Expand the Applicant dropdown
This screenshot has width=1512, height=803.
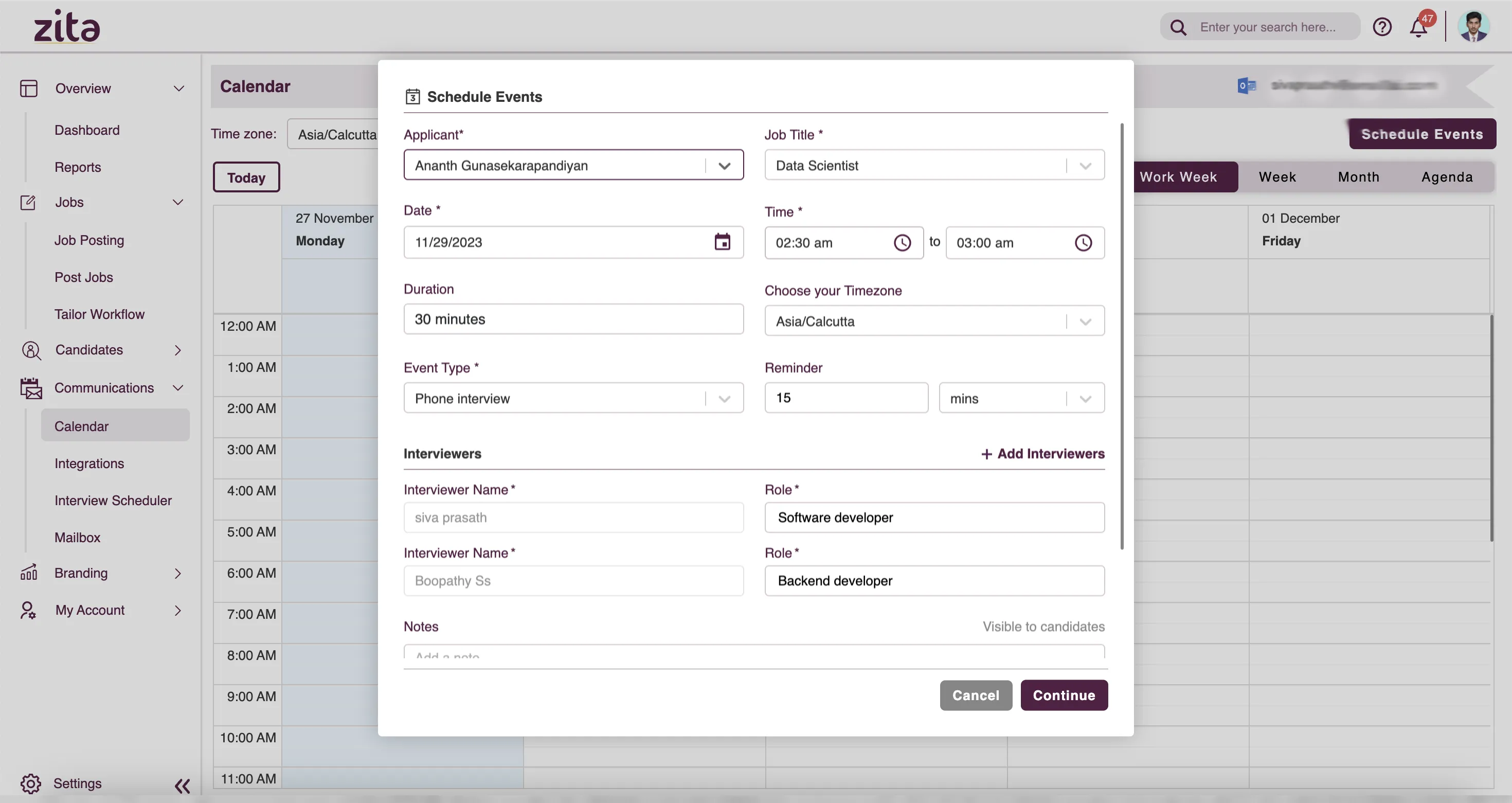(724, 166)
